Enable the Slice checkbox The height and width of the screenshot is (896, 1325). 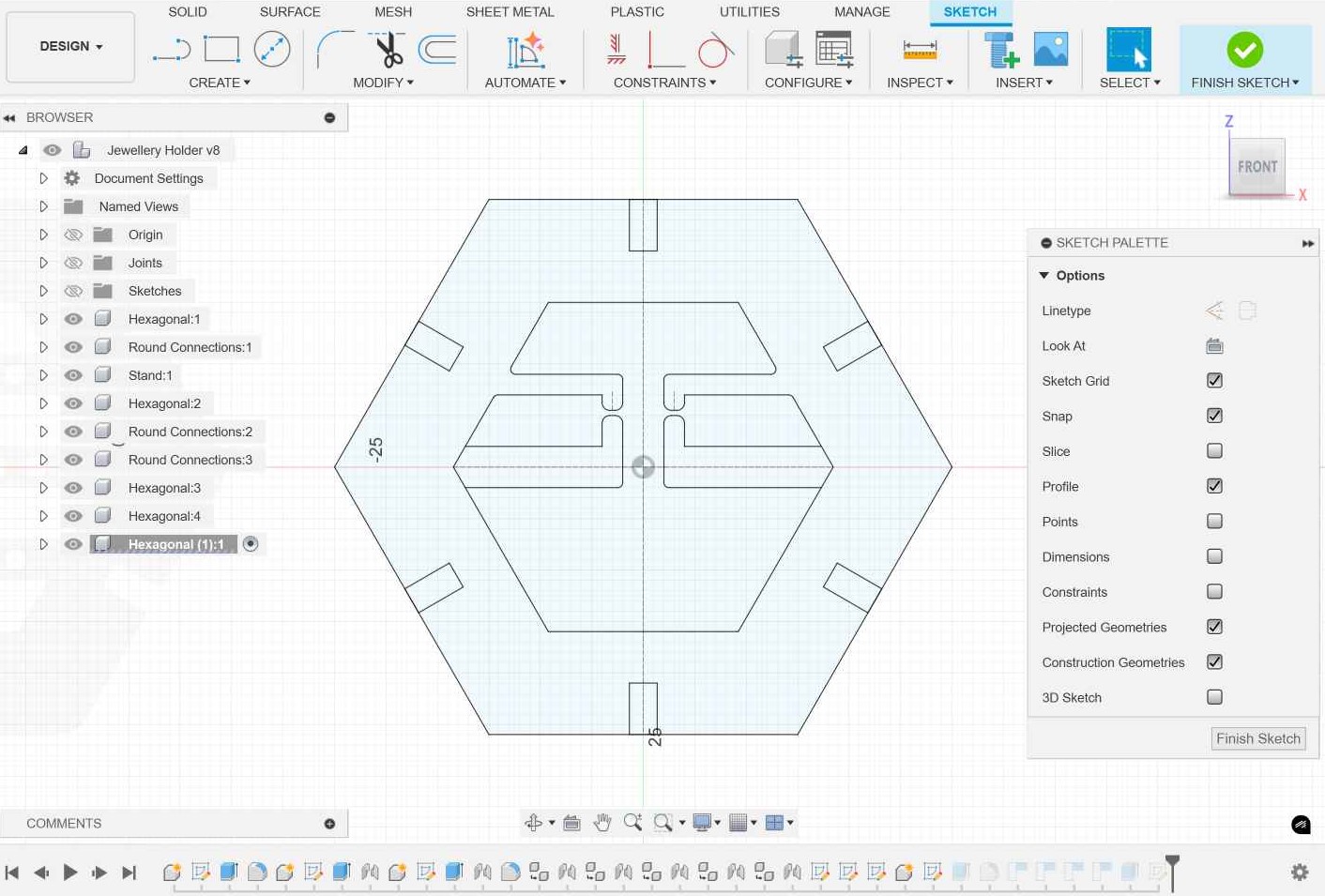tap(1214, 451)
